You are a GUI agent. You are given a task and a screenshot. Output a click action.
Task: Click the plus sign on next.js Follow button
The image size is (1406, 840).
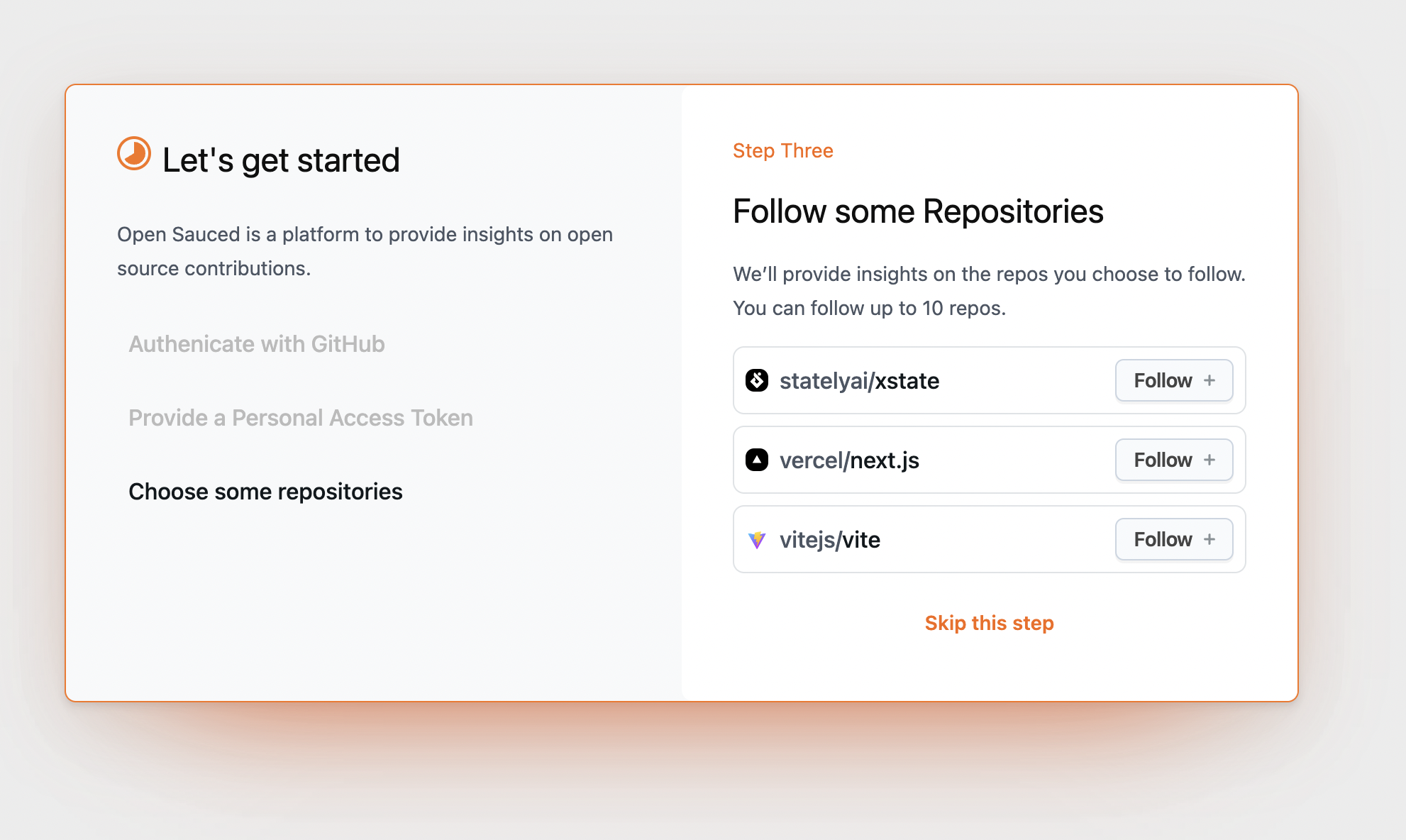[x=1210, y=460]
